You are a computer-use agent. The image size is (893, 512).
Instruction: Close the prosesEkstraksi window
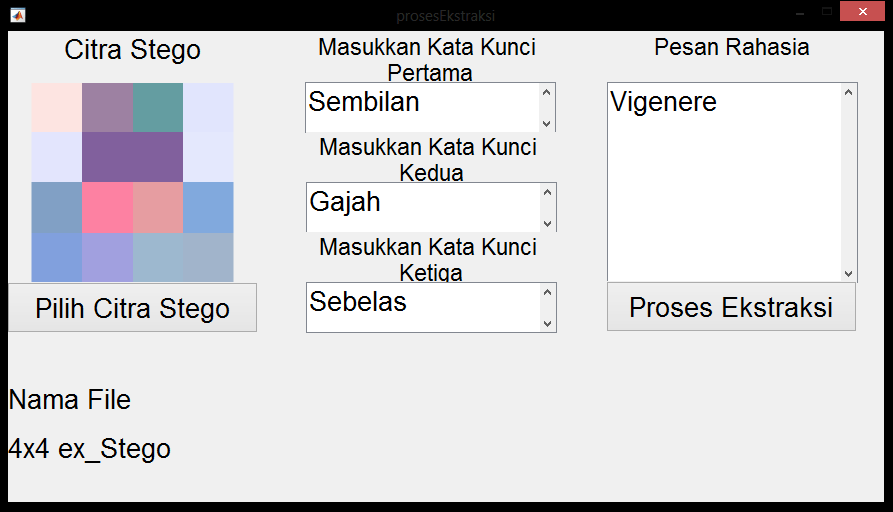pyautogui.click(x=861, y=13)
